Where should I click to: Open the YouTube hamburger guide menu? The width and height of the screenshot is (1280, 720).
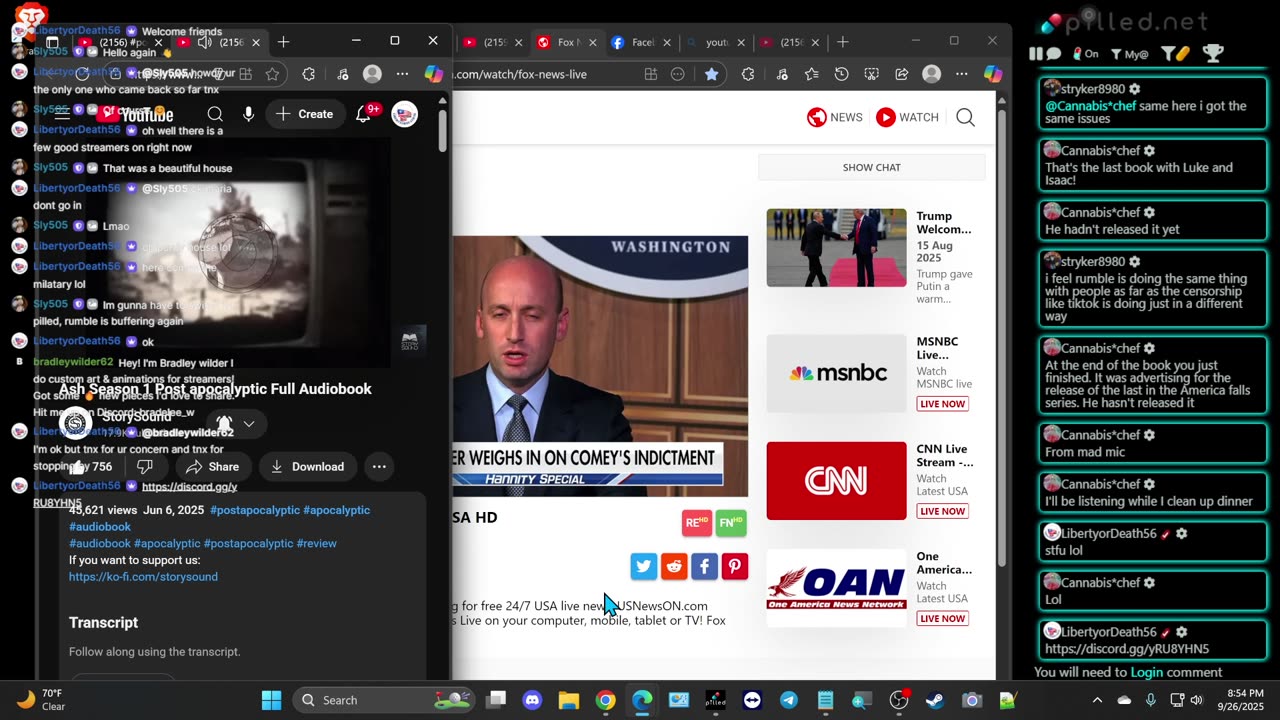pyautogui.click(x=62, y=114)
